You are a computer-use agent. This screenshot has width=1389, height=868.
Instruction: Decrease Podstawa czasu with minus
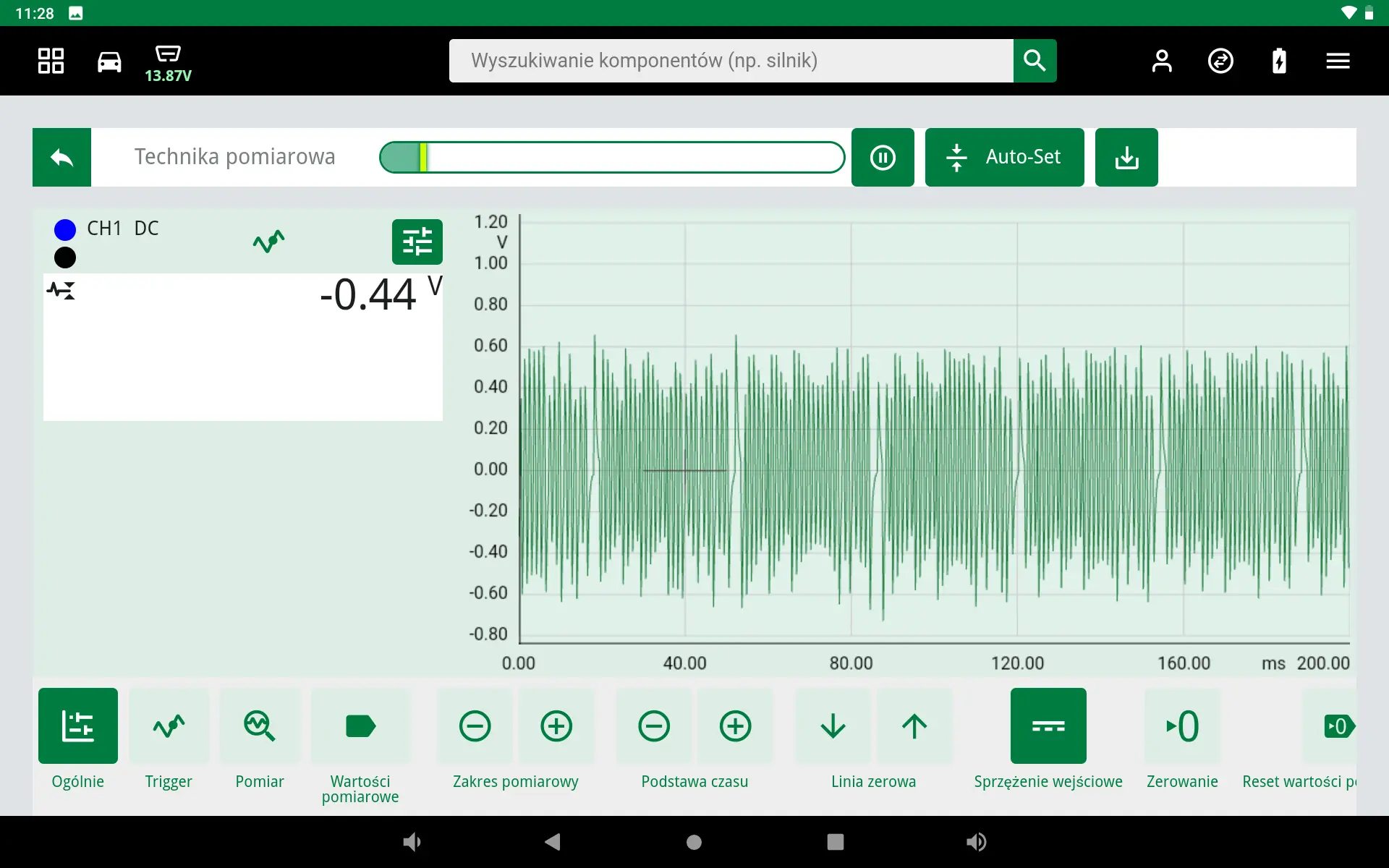(x=654, y=726)
